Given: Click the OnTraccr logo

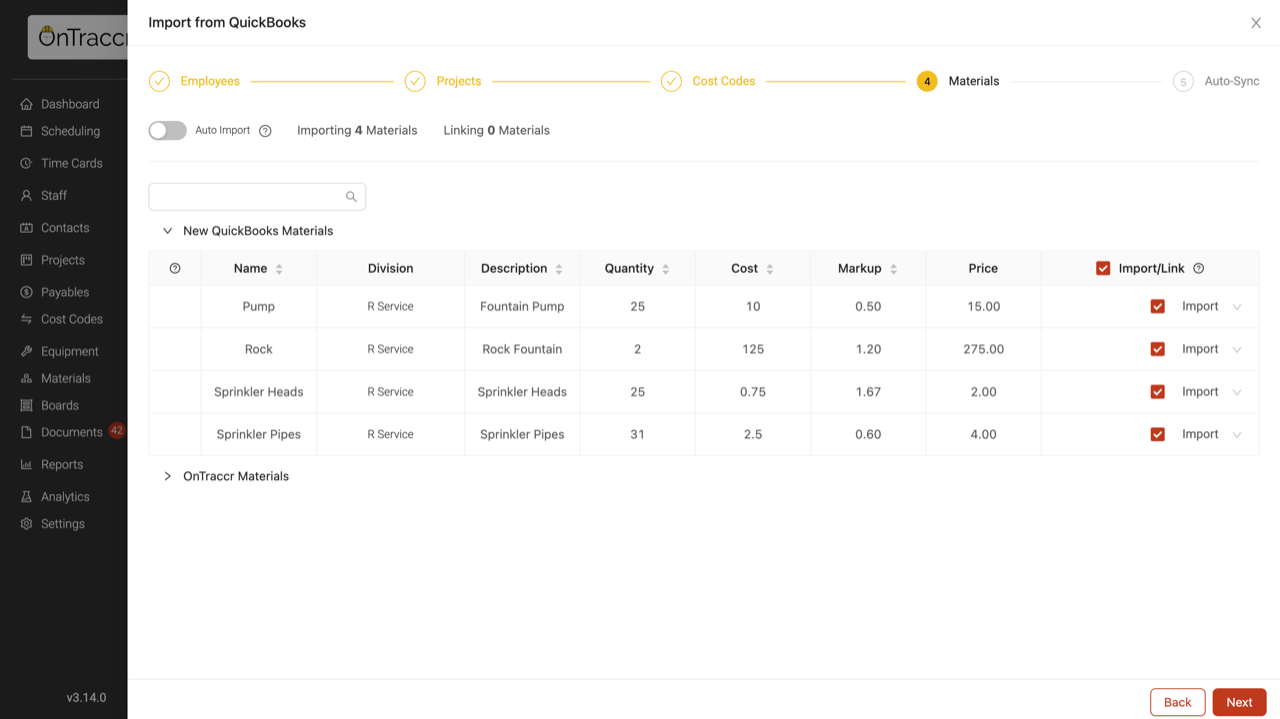Looking at the screenshot, I should click(78, 37).
